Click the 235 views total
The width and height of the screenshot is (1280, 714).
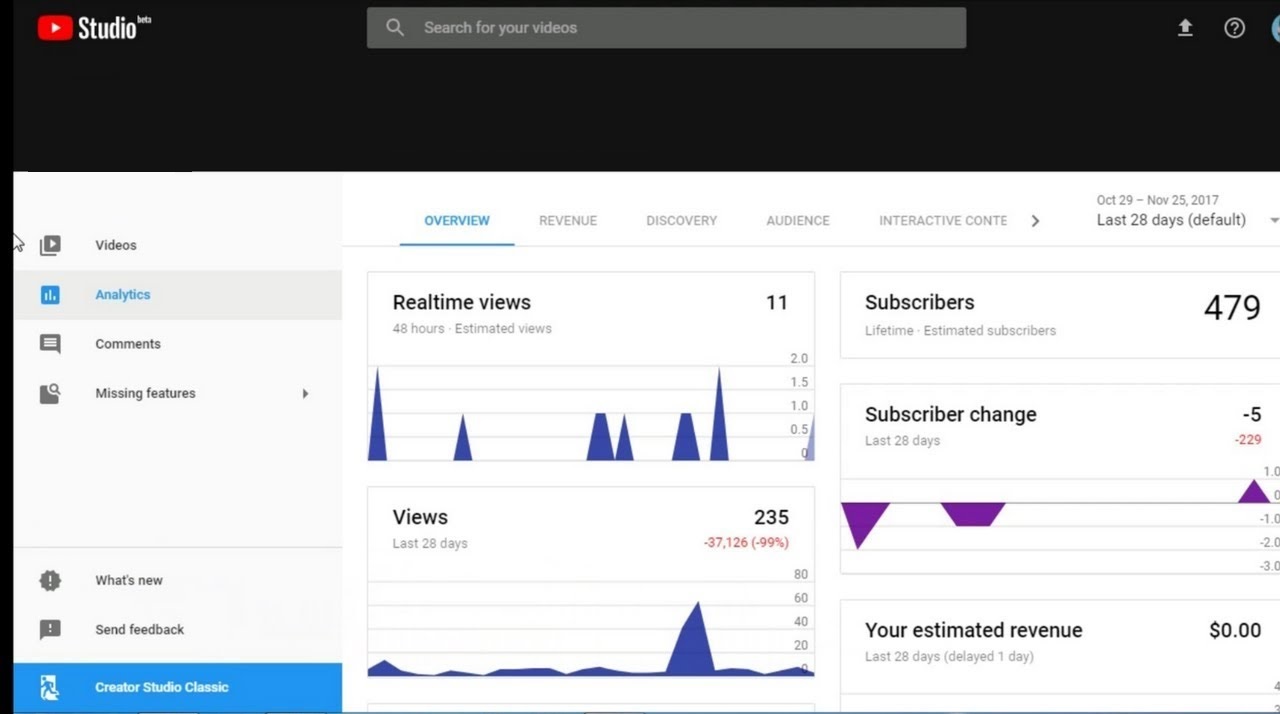point(771,517)
